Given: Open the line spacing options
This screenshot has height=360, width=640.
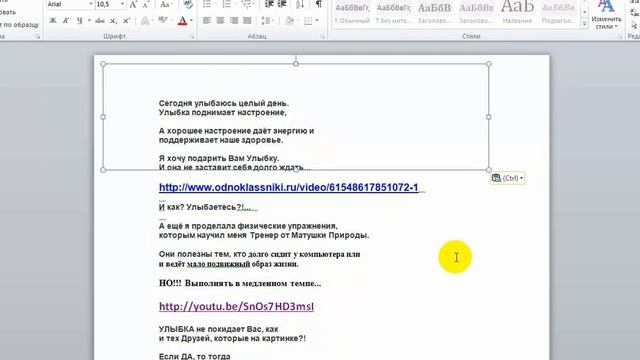Looking at the screenshot, I should [x=267, y=20].
